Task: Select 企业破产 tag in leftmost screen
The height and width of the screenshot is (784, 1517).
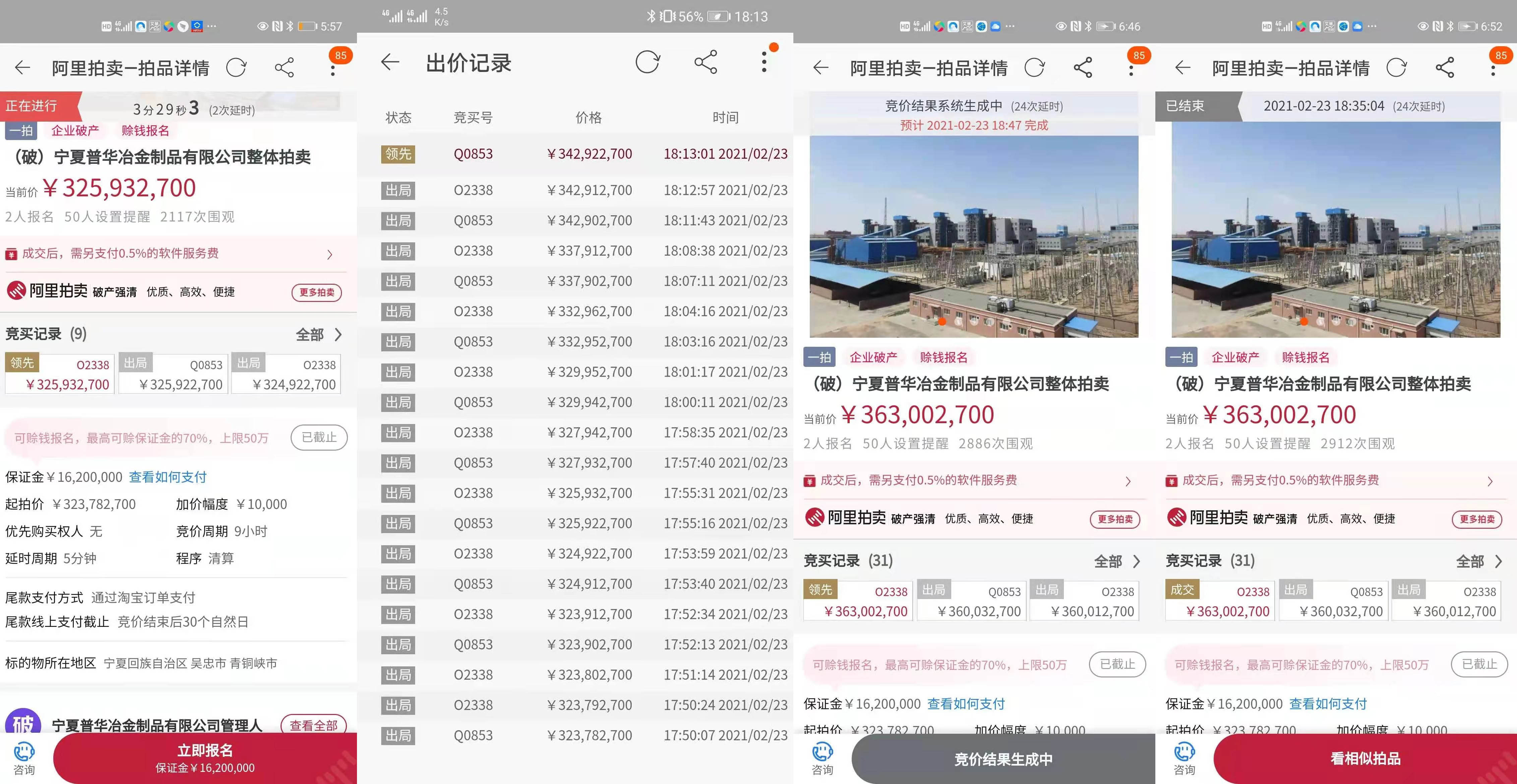Action: coord(75,131)
